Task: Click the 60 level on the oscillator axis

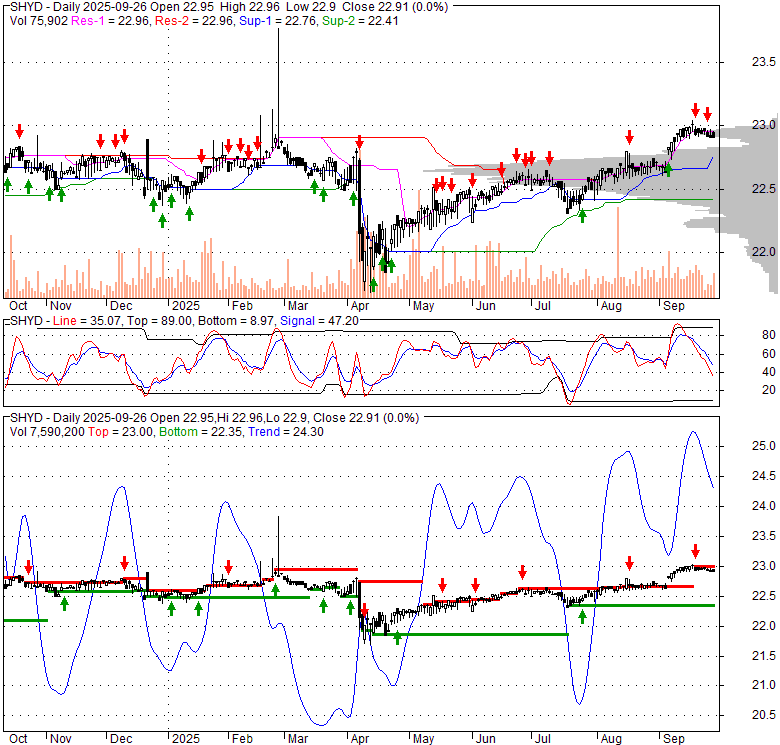Action: [769, 354]
